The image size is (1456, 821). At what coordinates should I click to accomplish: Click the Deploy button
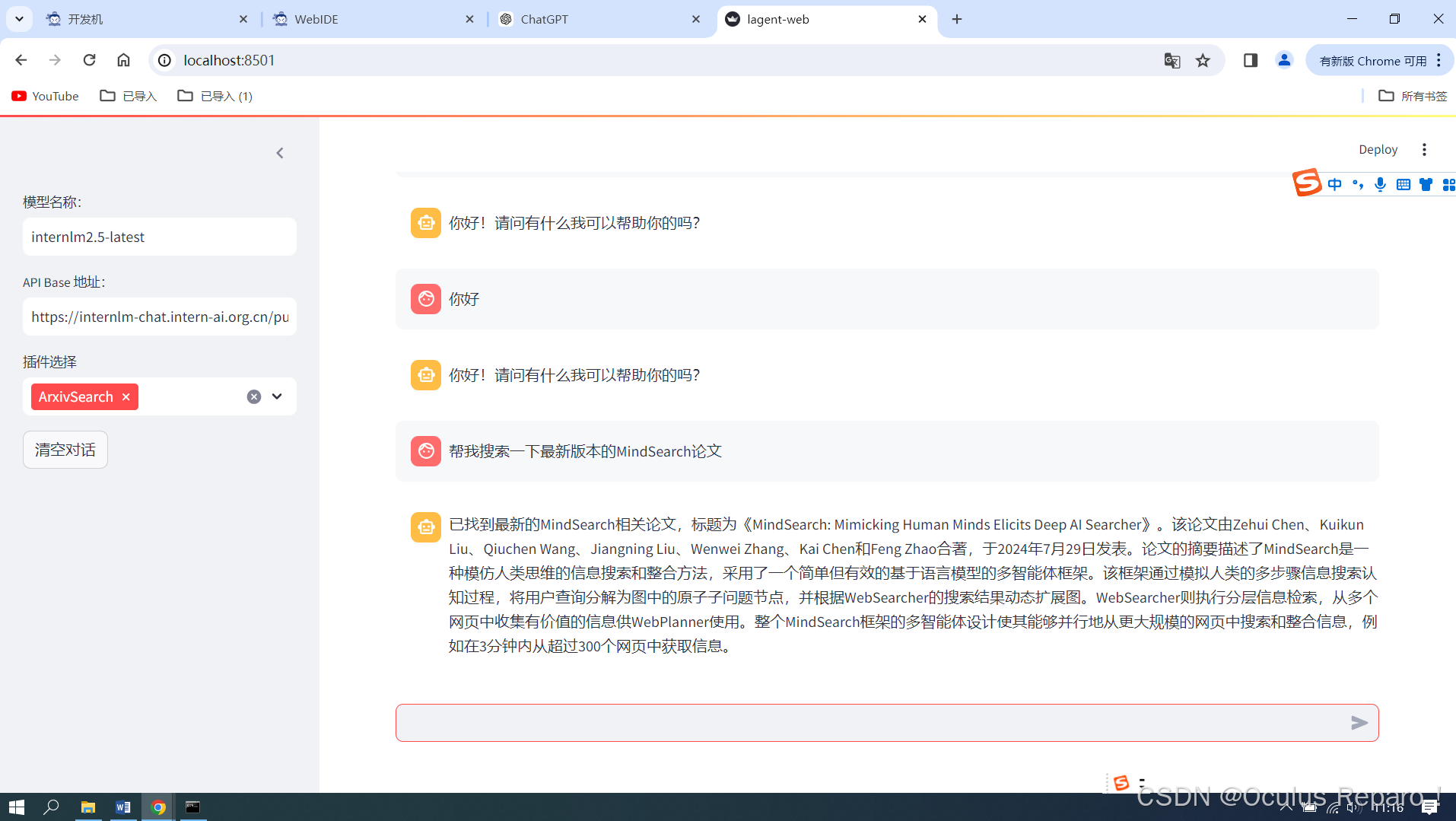1378,149
